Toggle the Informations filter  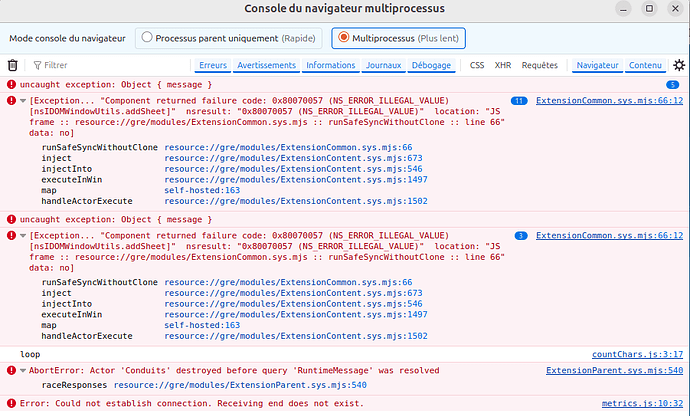tap(330, 65)
